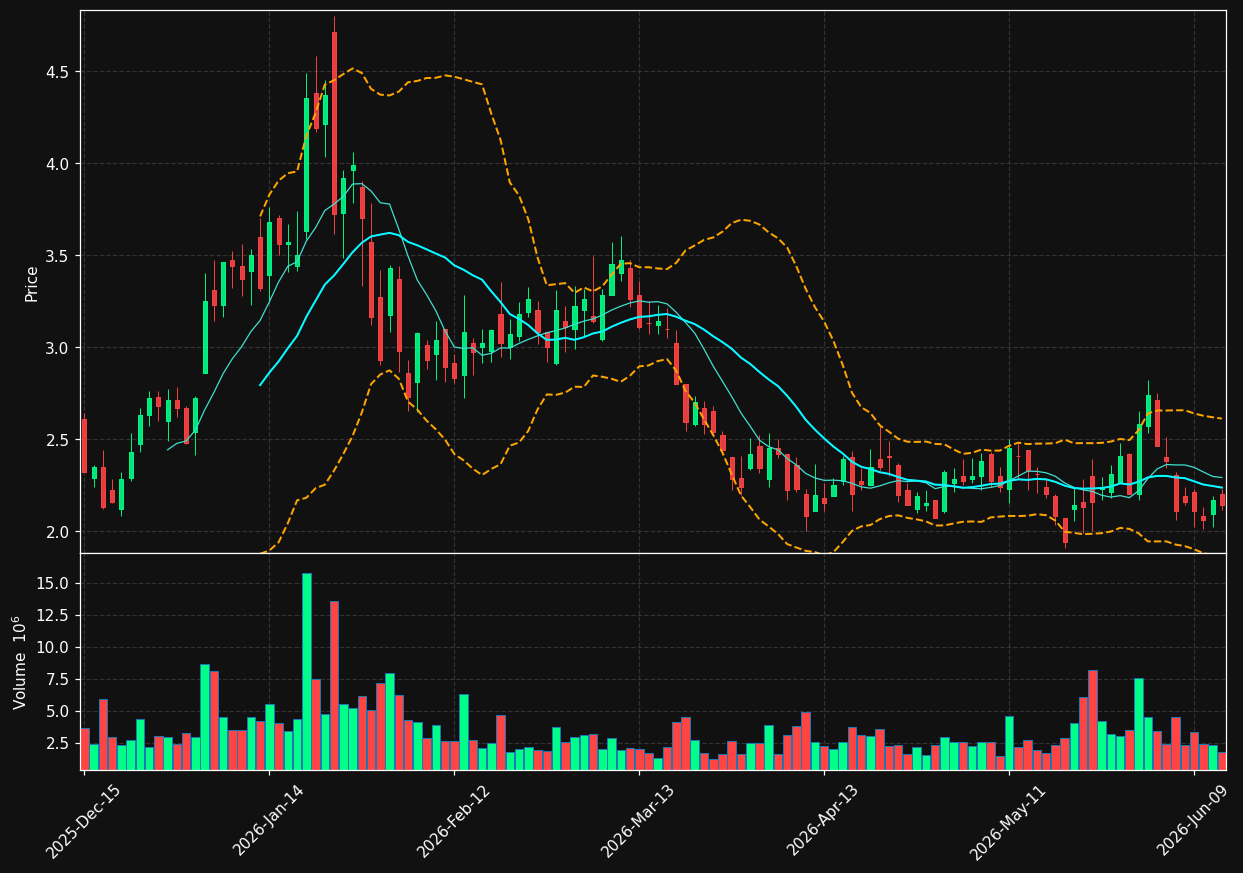Select the Volume 10⁶ axis title

pos(20,662)
